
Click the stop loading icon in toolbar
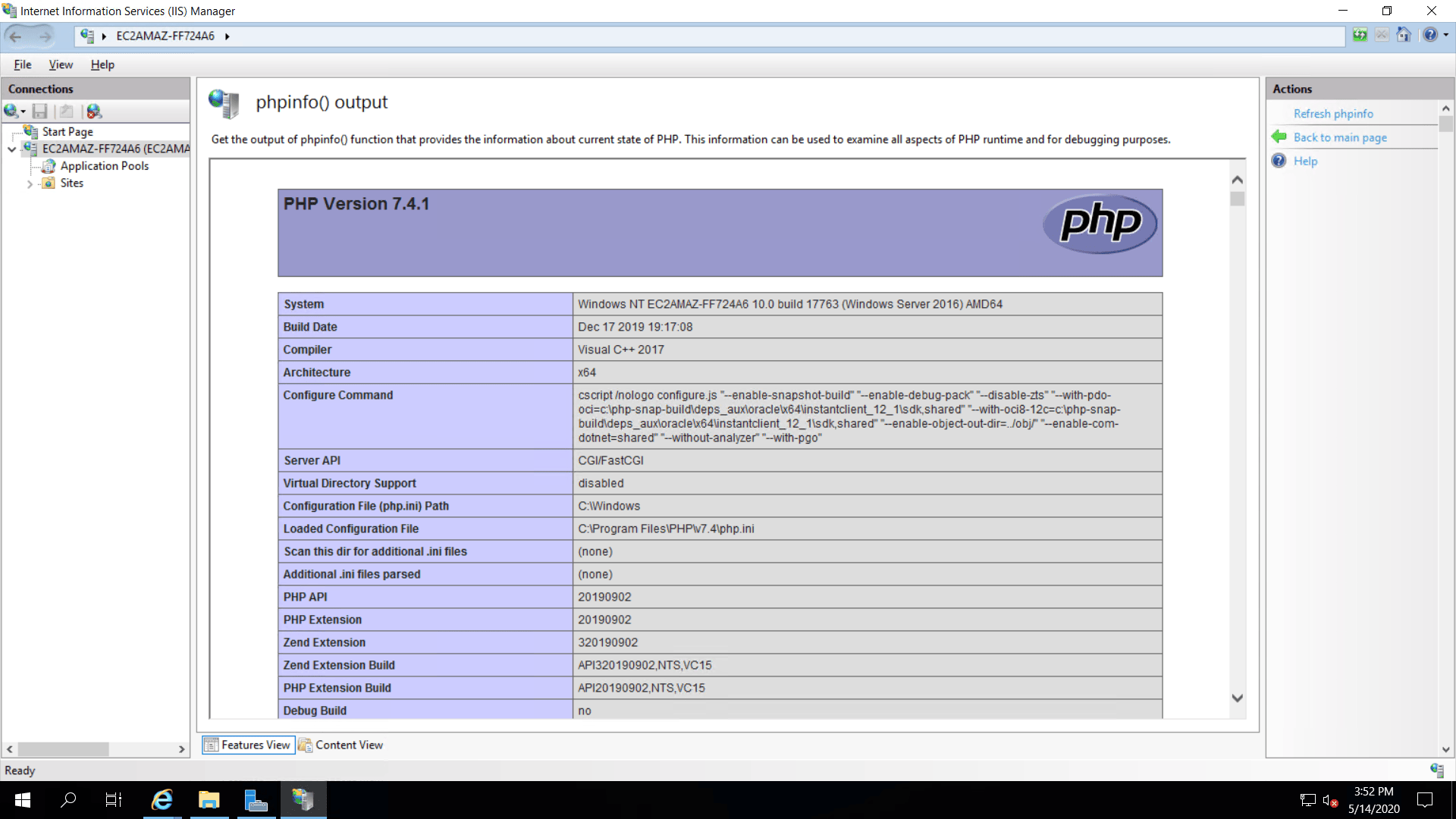pos(1382,35)
